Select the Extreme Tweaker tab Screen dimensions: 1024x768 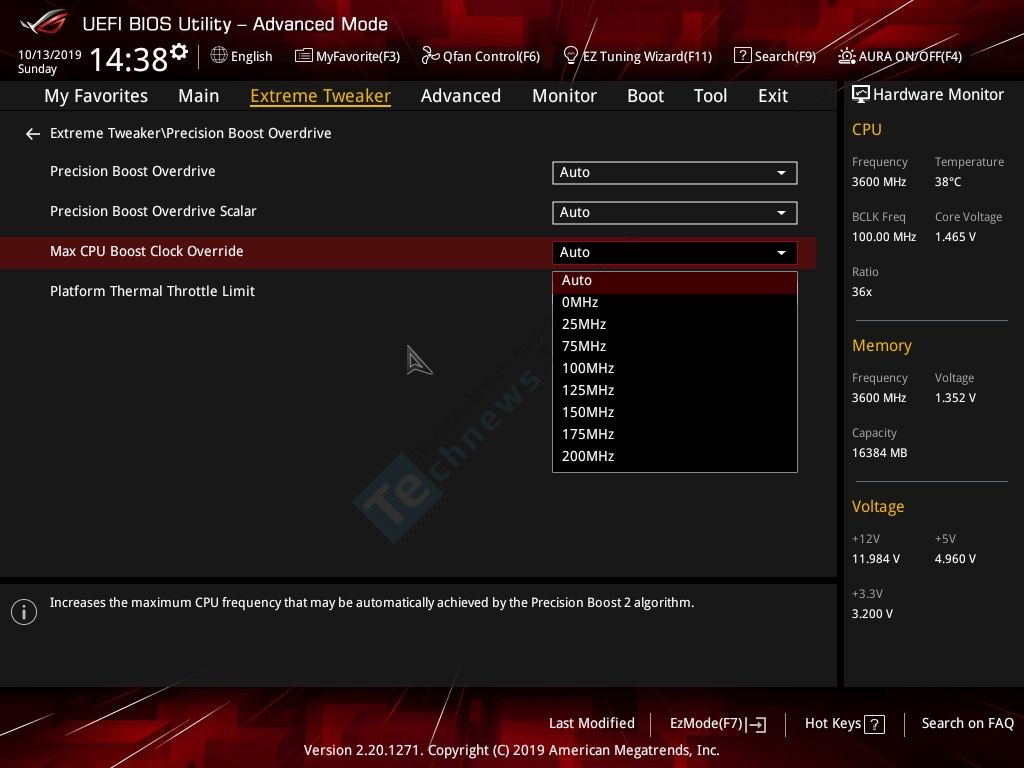point(321,96)
